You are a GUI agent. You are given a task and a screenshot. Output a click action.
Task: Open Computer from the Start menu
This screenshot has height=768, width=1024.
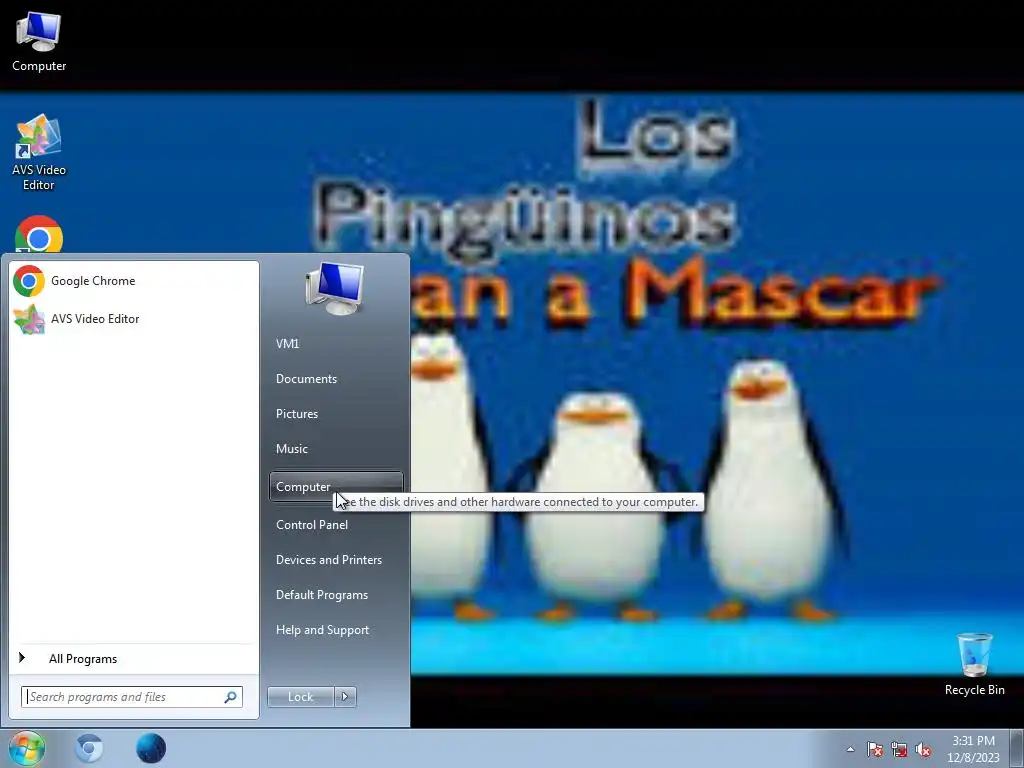[x=336, y=487]
